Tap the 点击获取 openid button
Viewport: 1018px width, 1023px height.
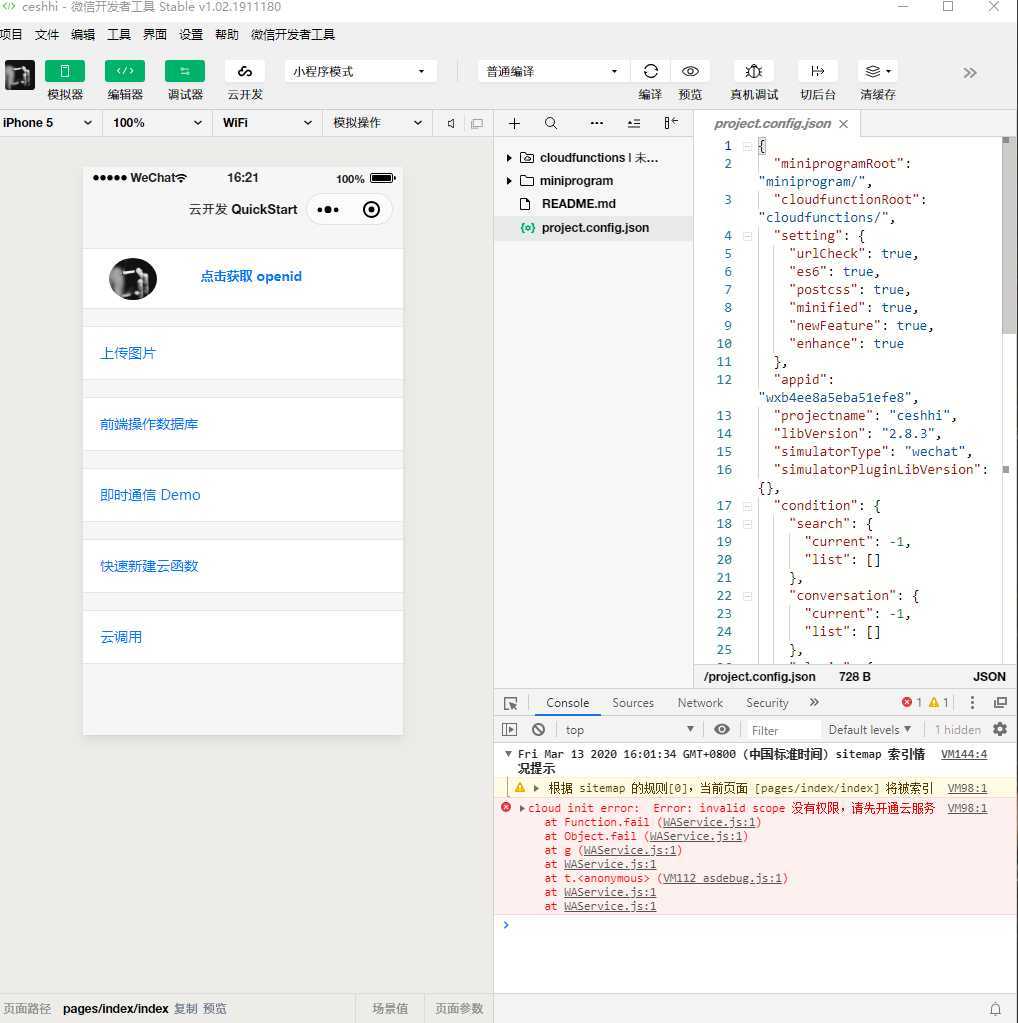[251, 277]
